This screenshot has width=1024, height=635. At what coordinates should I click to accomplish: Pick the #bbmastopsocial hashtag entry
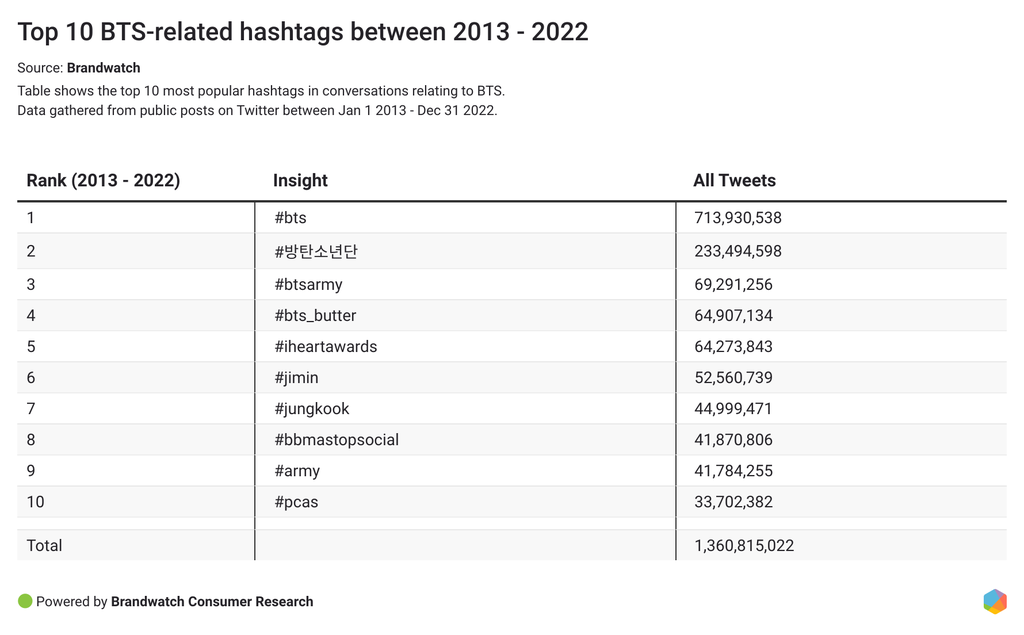pyautogui.click(x=336, y=440)
